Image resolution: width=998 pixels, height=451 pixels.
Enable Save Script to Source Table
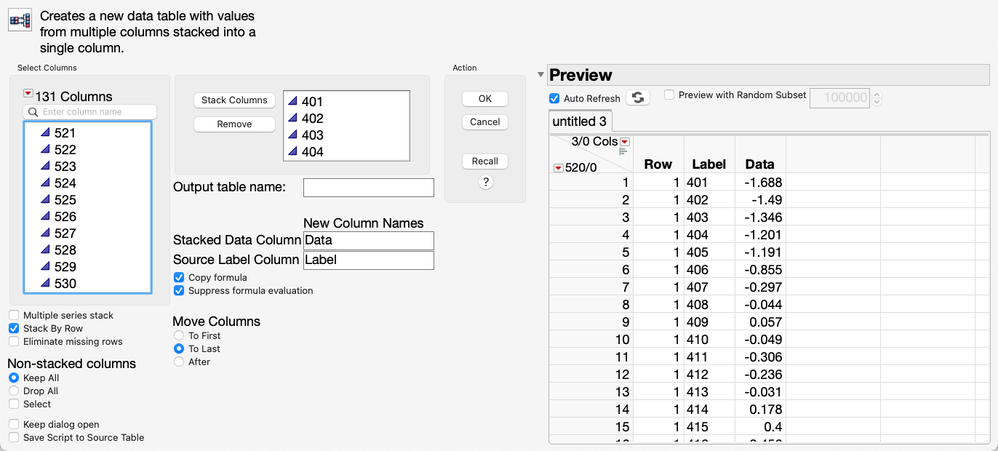pos(14,438)
